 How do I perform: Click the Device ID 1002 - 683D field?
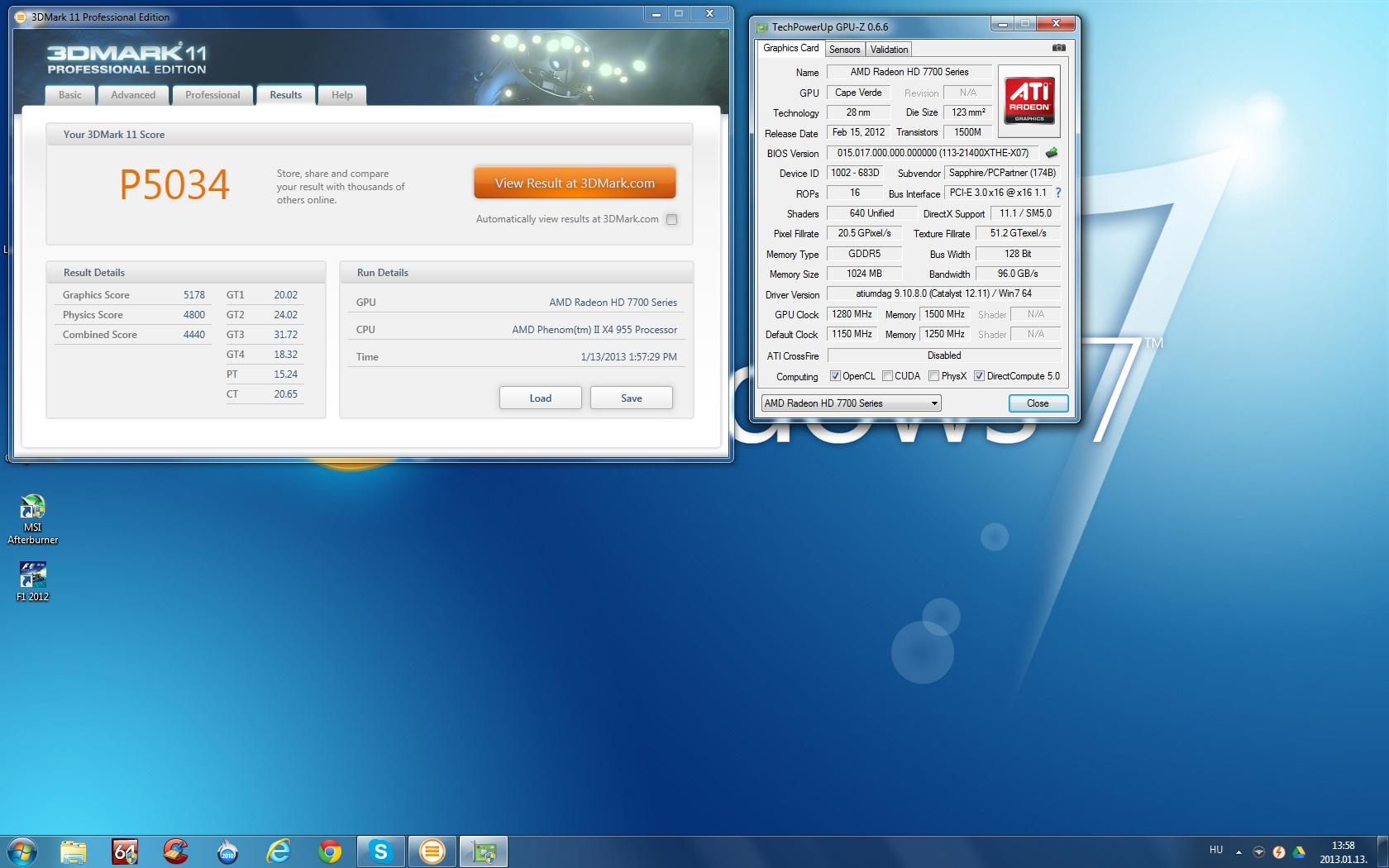click(x=855, y=173)
